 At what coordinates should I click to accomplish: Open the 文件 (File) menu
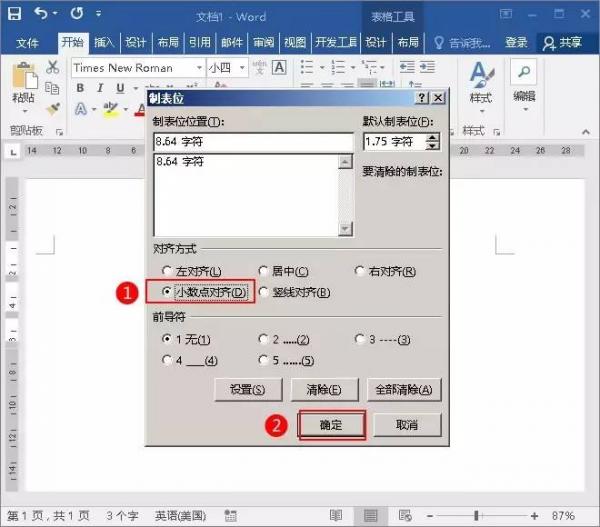[x=27, y=42]
